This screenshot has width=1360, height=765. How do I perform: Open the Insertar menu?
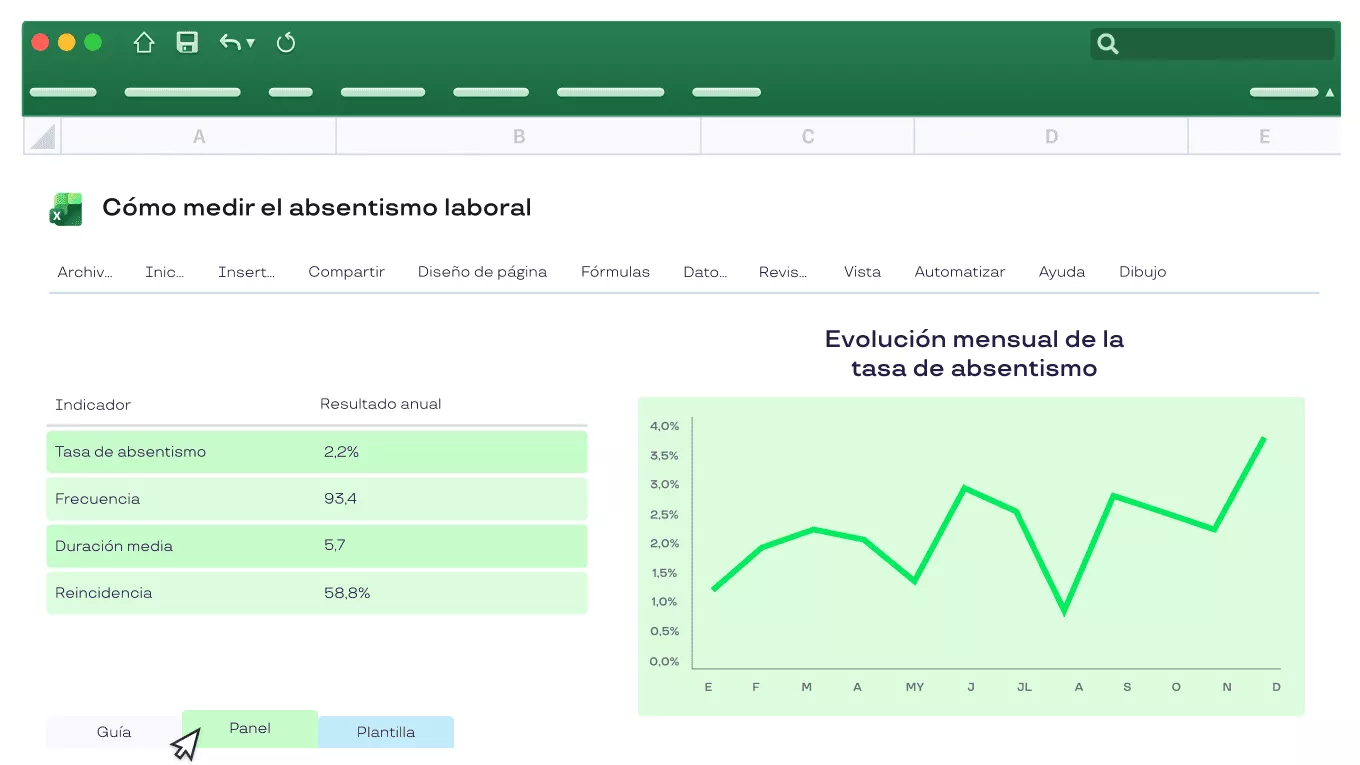pos(247,272)
